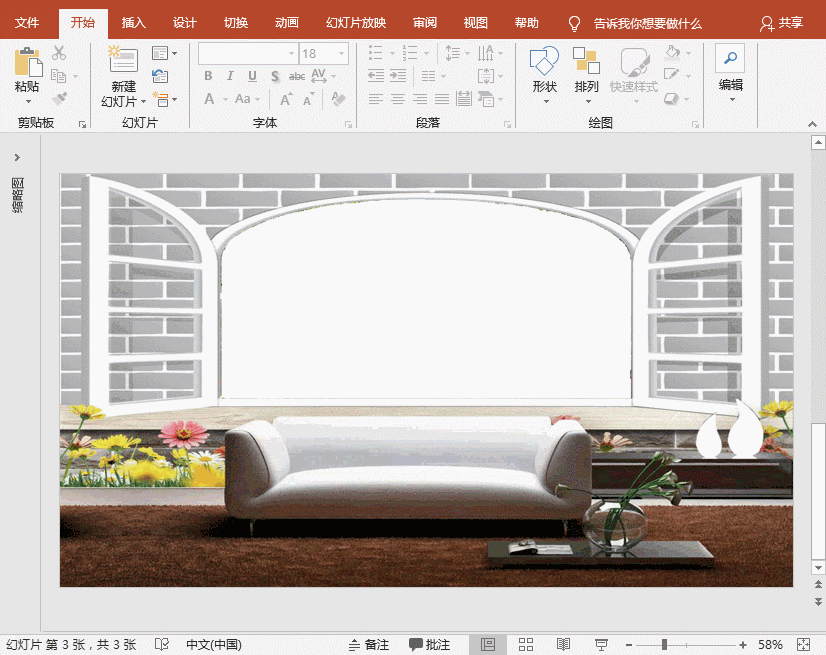The width and height of the screenshot is (826, 655).
Task: Open the font size dropdown showing 18
Action: click(x=342, y=54)
